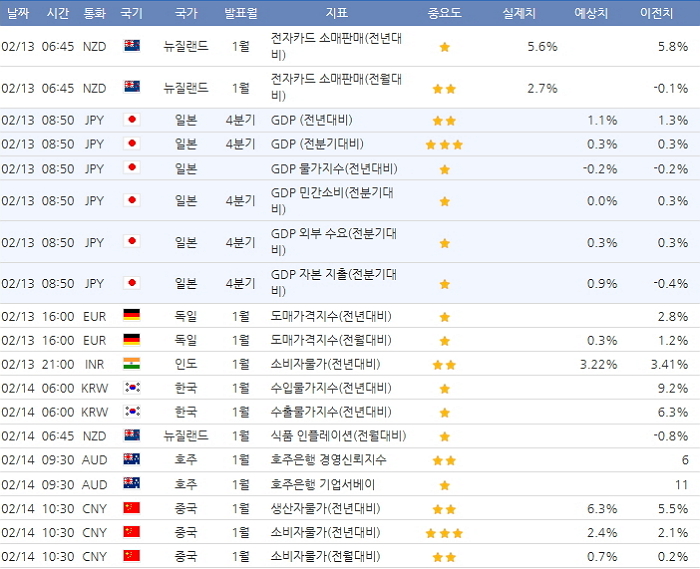This screenshot has width=700, height=569.
Task: Click the three-star rating in the China 소비자물가(전년대비) row
Action: [444, 533]
